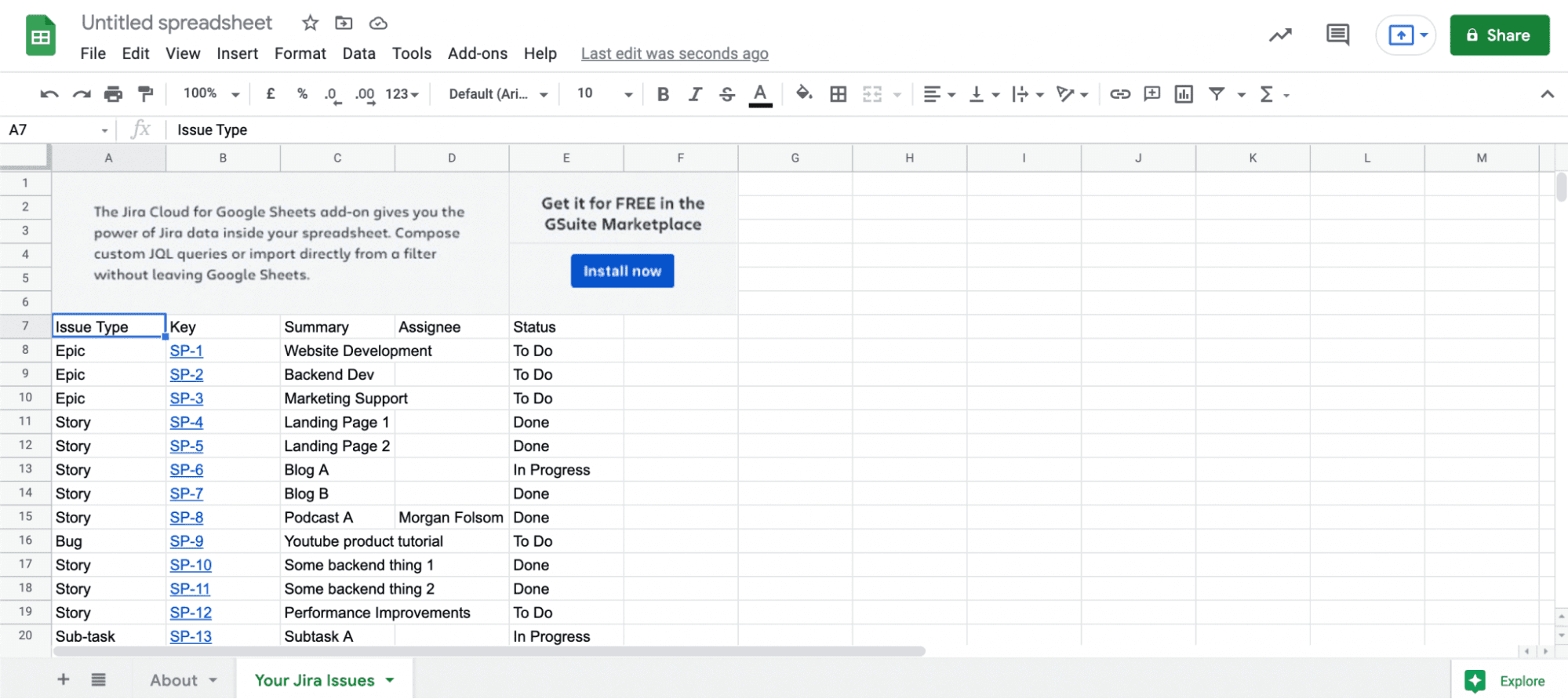Screen dimensions: 1568x699
Task: Click the insert chart icon
Action: [1184, 94]
